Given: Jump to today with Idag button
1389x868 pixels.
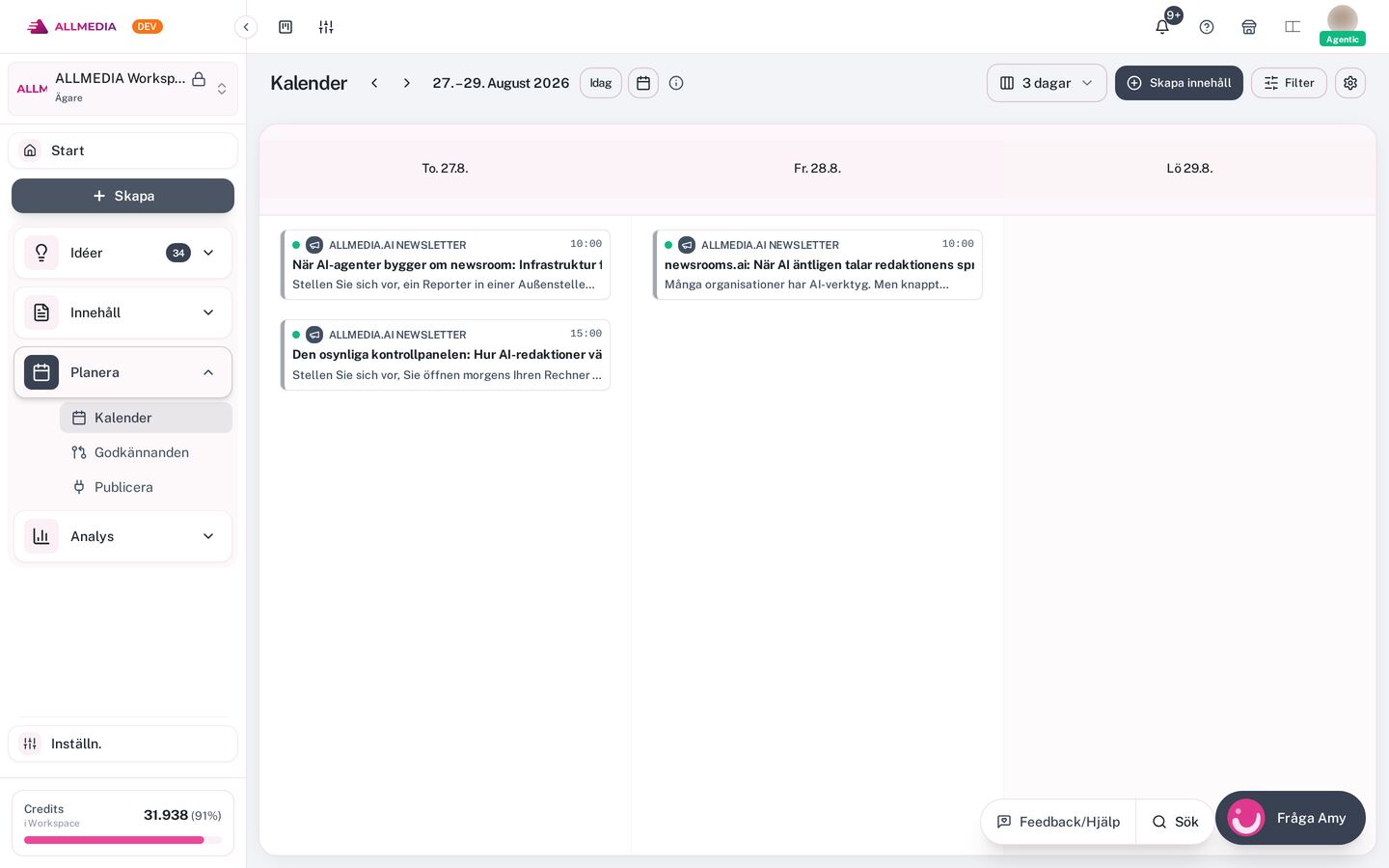Looking at the screenshot, I should 601,83.
